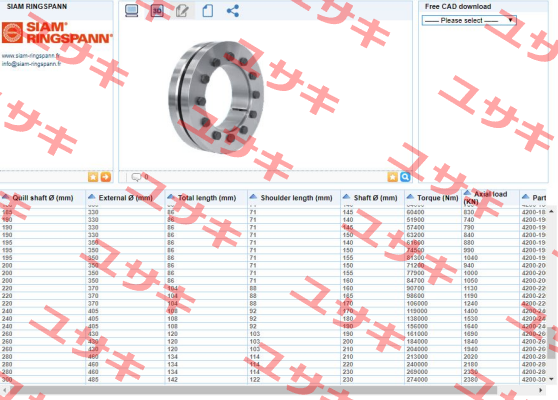Click the horizontal scrollbar right arrow
The image size is (558, 400).
541,390
